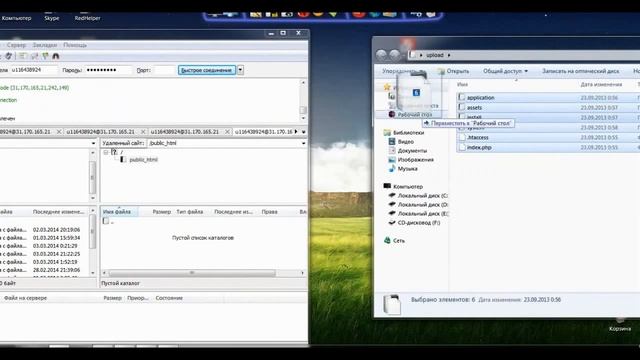The width and height of the screenshot is (640, 360).
Task: Select local row dated 02.03.2014 20:19:06
Action: point(45,230)
